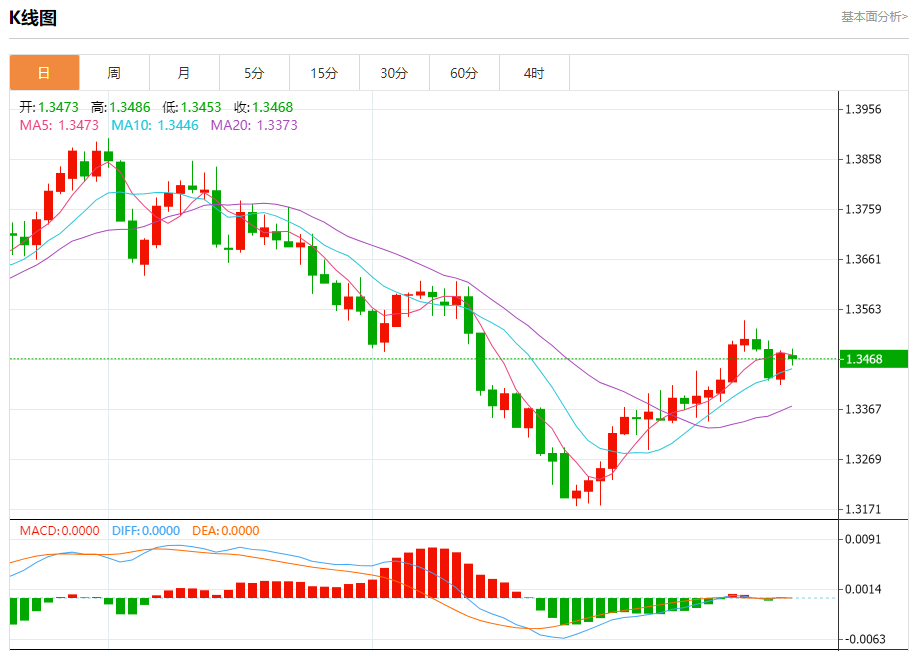Click the 1.3956 price axis label

click(x=863, y=109)
